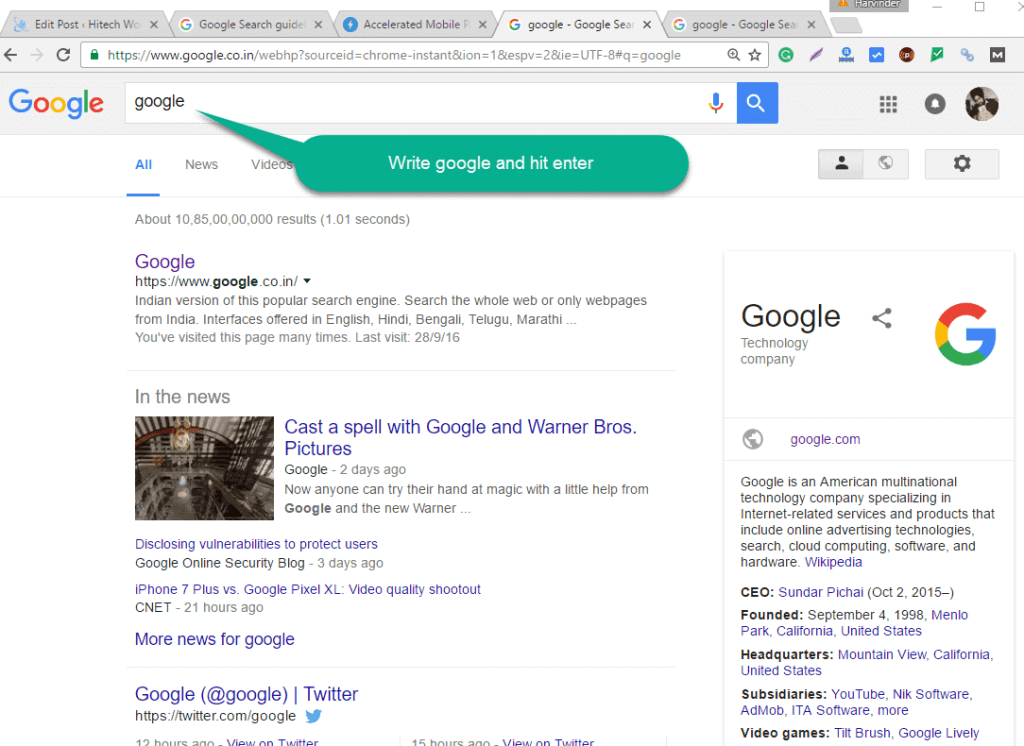Click the browser Back arrow
Viewport: 1024px width, 746px height.
pyautogui.click(x=11, y=55)
